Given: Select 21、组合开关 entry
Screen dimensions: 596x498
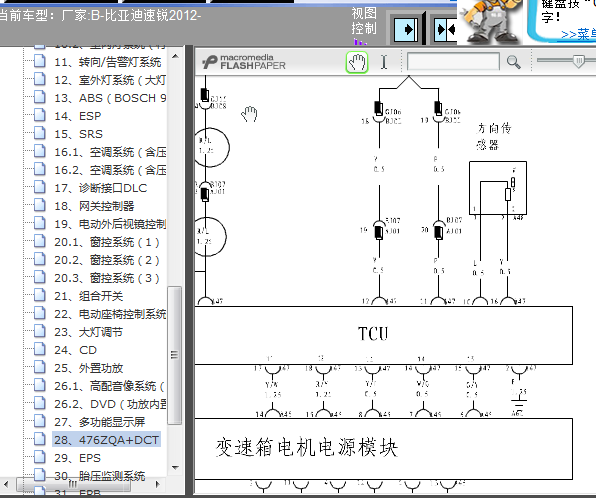Looking at the screenshot, I should point(89,296).
